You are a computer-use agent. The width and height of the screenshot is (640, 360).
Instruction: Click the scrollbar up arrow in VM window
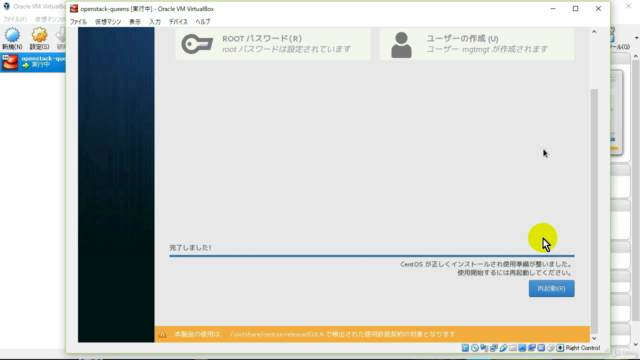(x=594, y=32)
